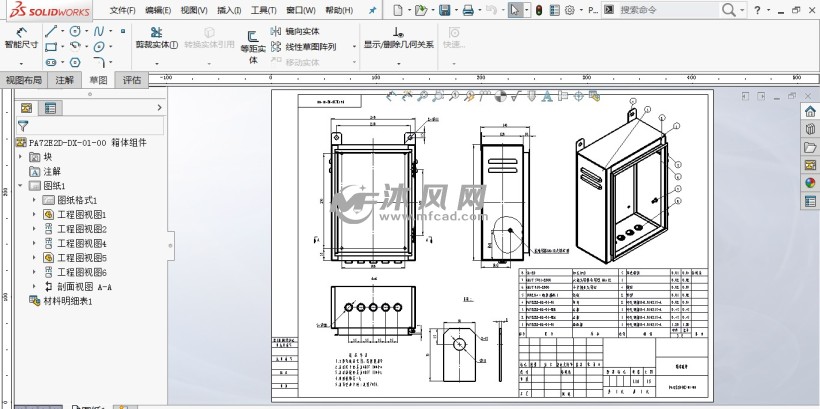Click the Save floppy disk icon
The image size is (820, 409).
click(x=446, y=10)
